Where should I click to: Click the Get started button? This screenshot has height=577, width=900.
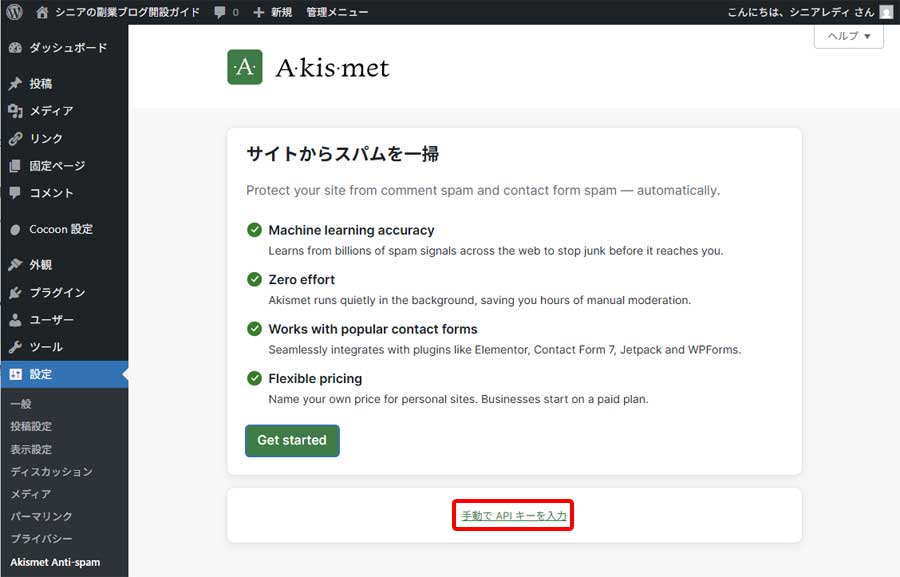point(292,440)
